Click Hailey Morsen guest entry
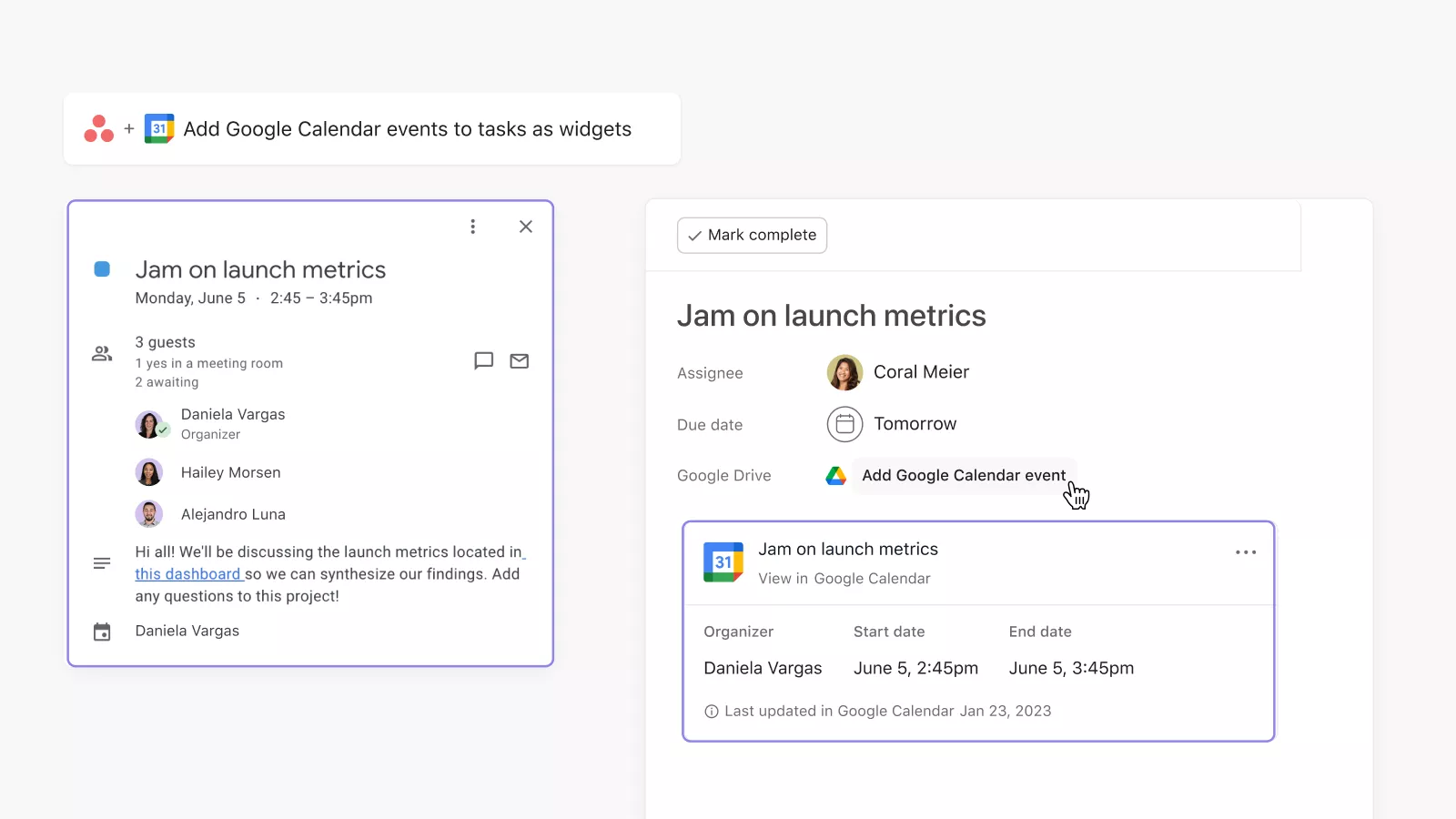 (x=230, y=472)
